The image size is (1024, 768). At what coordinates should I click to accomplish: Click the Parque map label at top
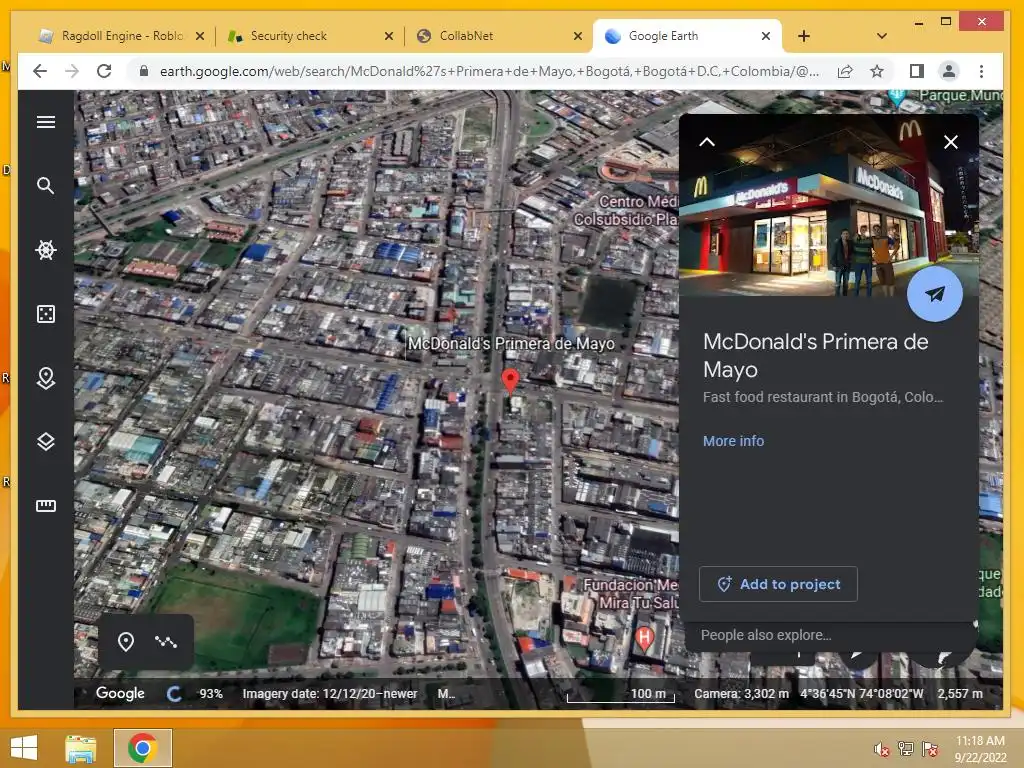[x=960, y=95]
